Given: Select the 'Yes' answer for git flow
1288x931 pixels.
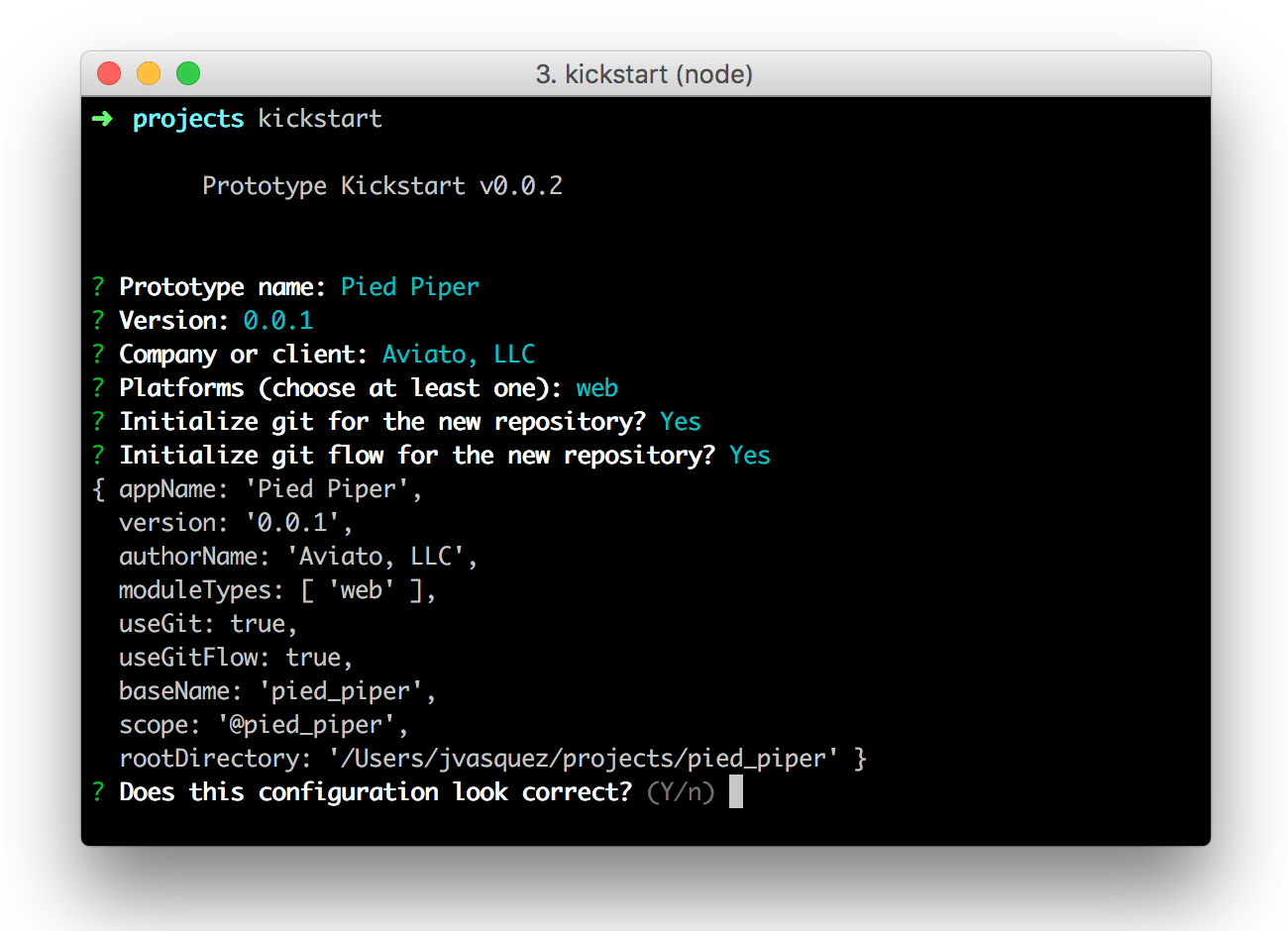Looking at the screenshot, I should point(749,455).
